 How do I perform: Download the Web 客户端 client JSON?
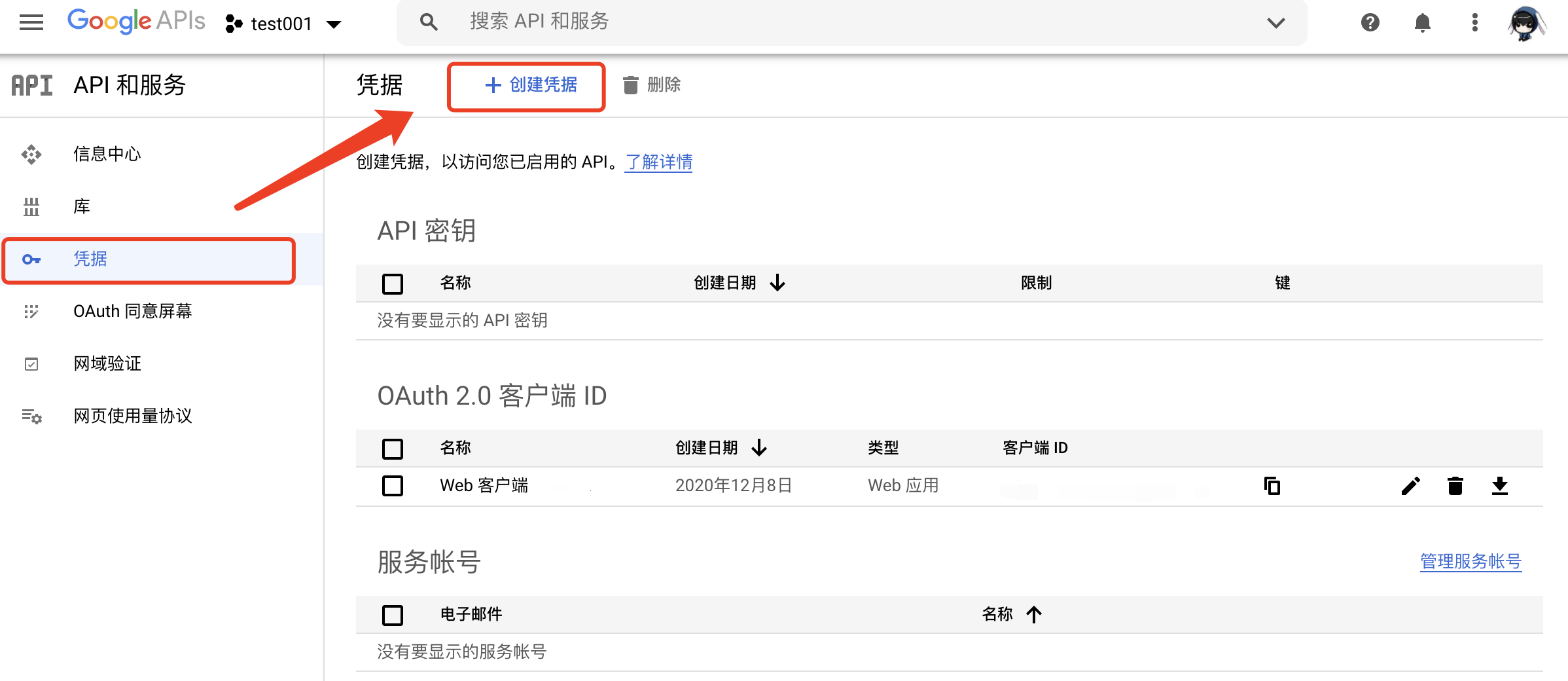(1500, 486)
